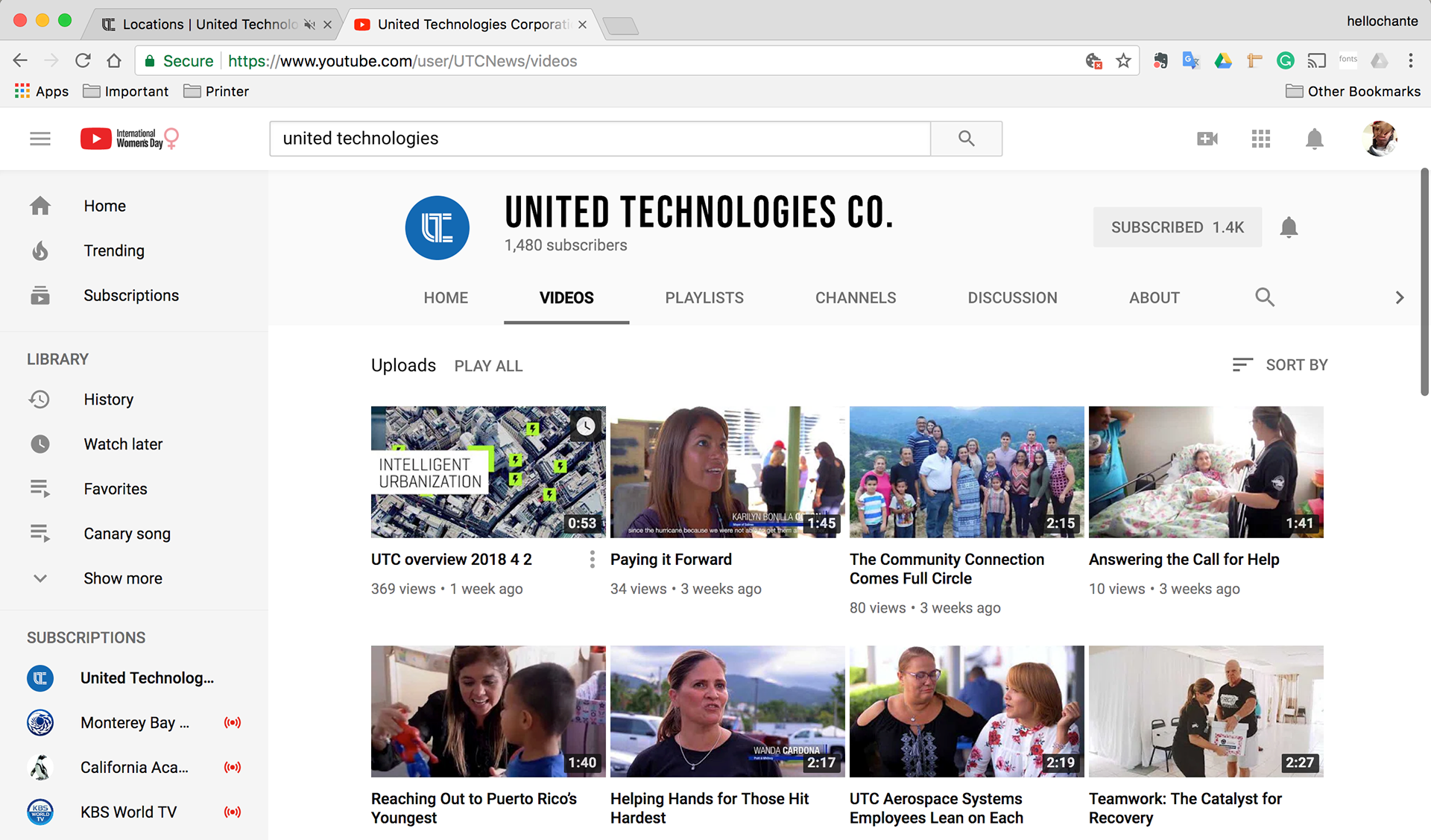Open the YouTube apps grid icon

click(x=1261, y=139)
